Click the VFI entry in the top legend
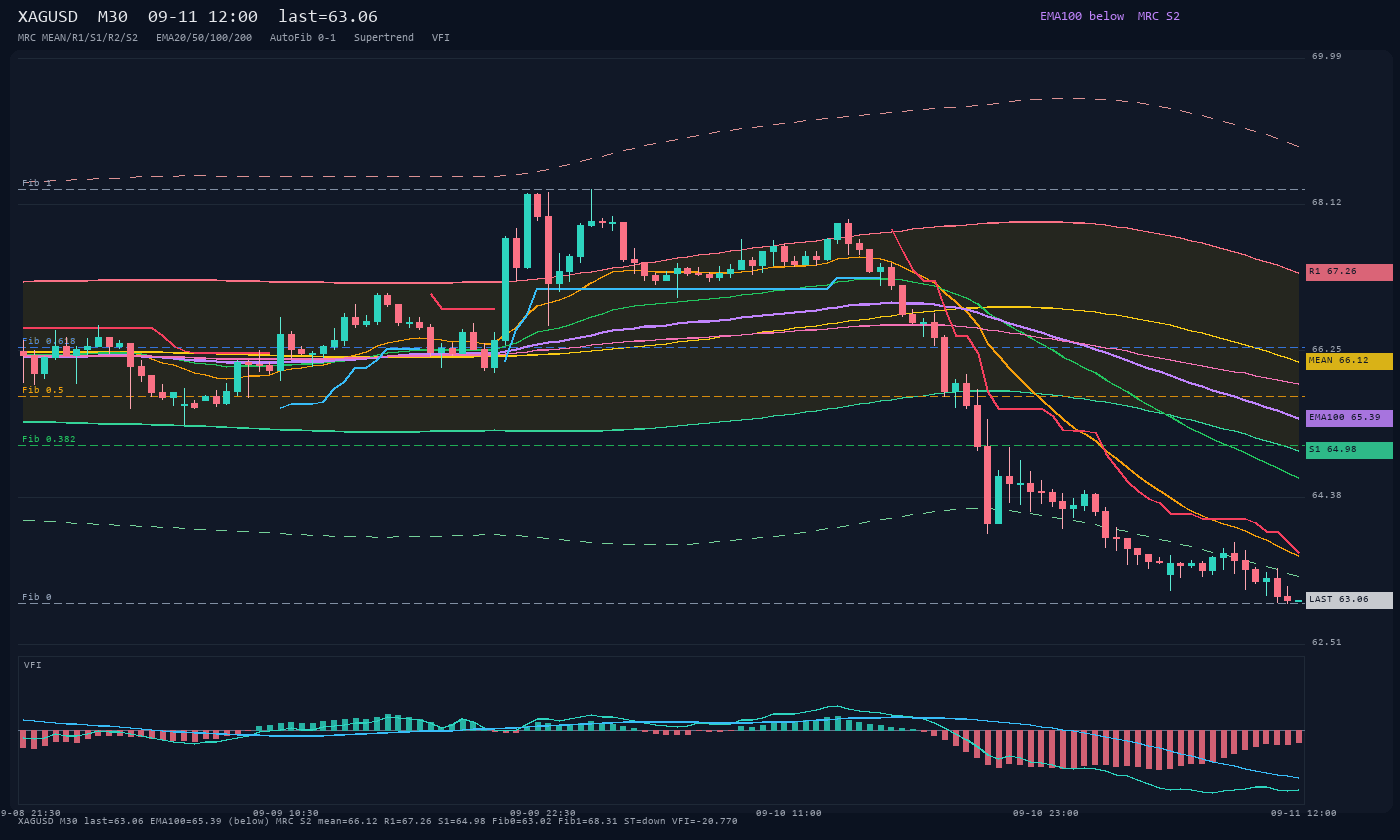The width and height of the screenshot is (1400, 840). (x=441, y=38)
